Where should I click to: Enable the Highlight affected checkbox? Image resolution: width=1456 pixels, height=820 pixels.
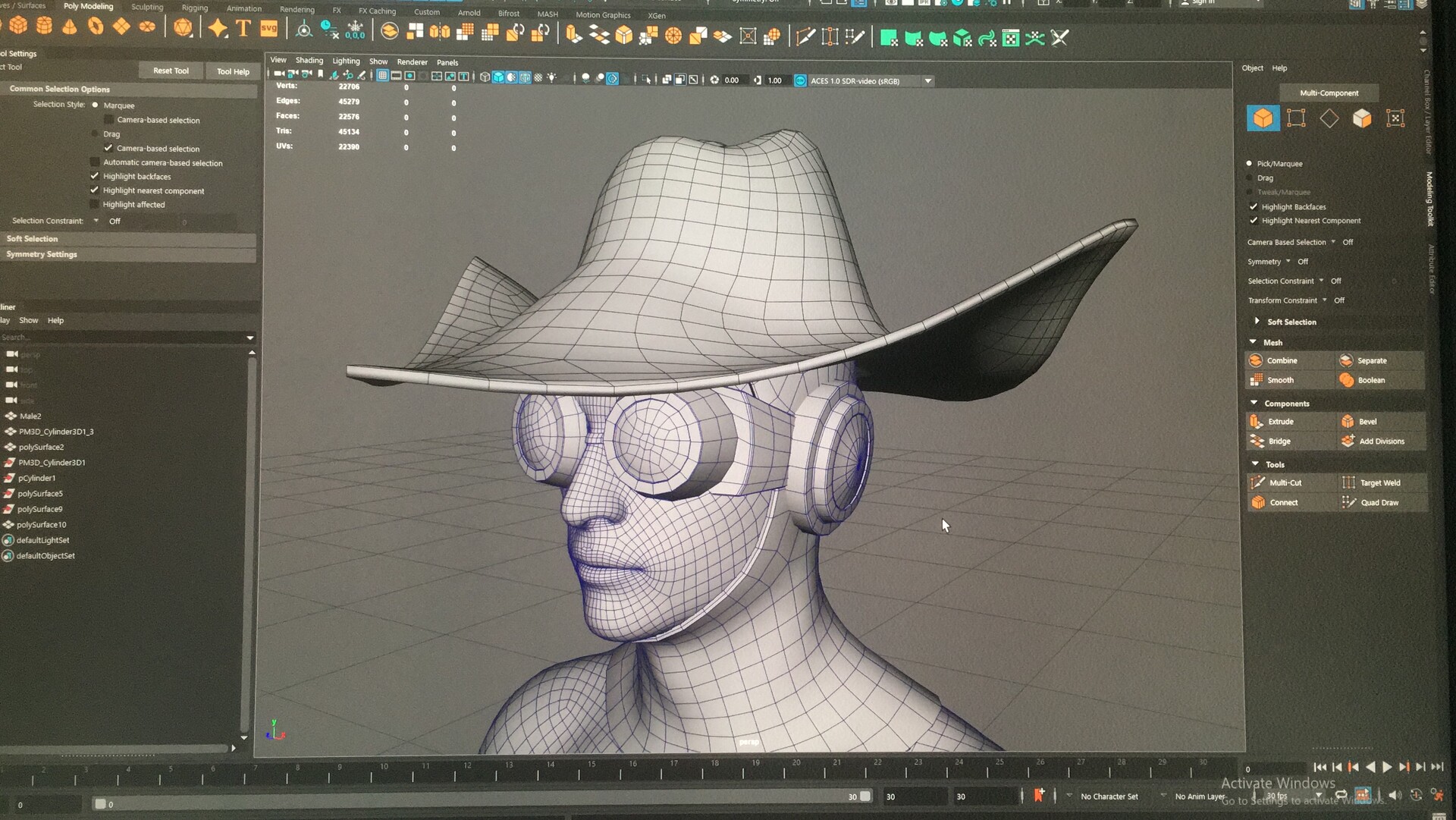(94, 204)
